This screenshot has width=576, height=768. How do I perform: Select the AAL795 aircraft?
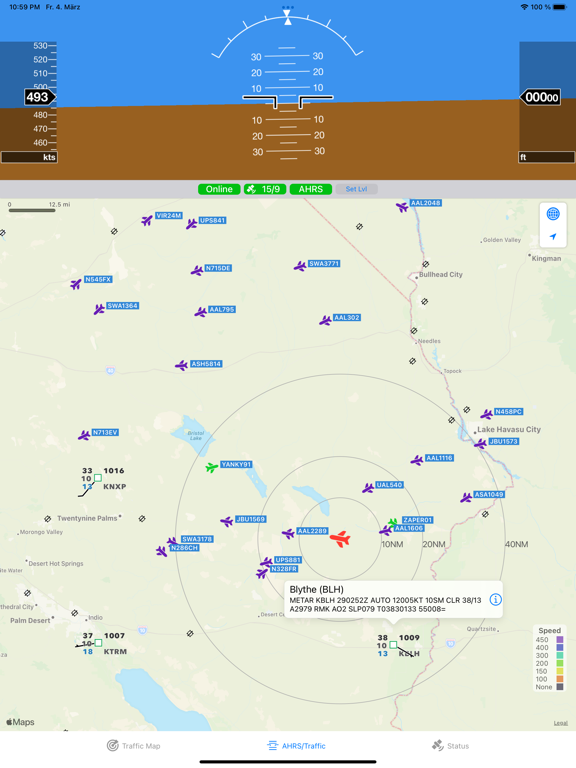point(200,312)
